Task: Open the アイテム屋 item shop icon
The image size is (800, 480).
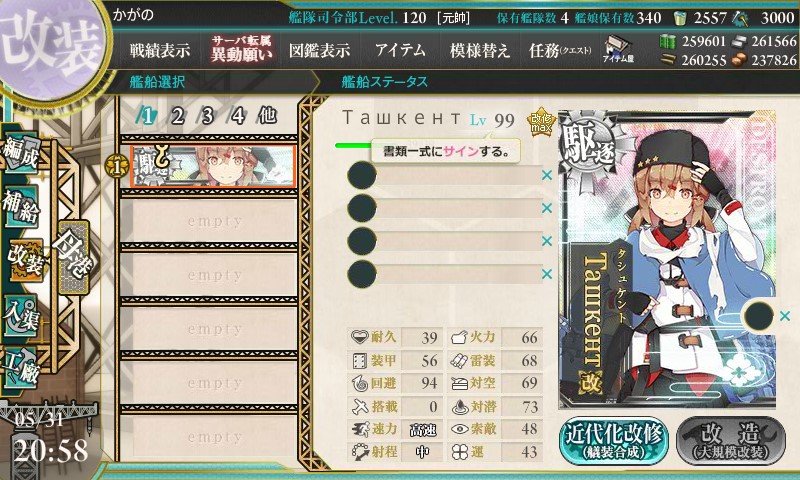Action: [618, 49]
